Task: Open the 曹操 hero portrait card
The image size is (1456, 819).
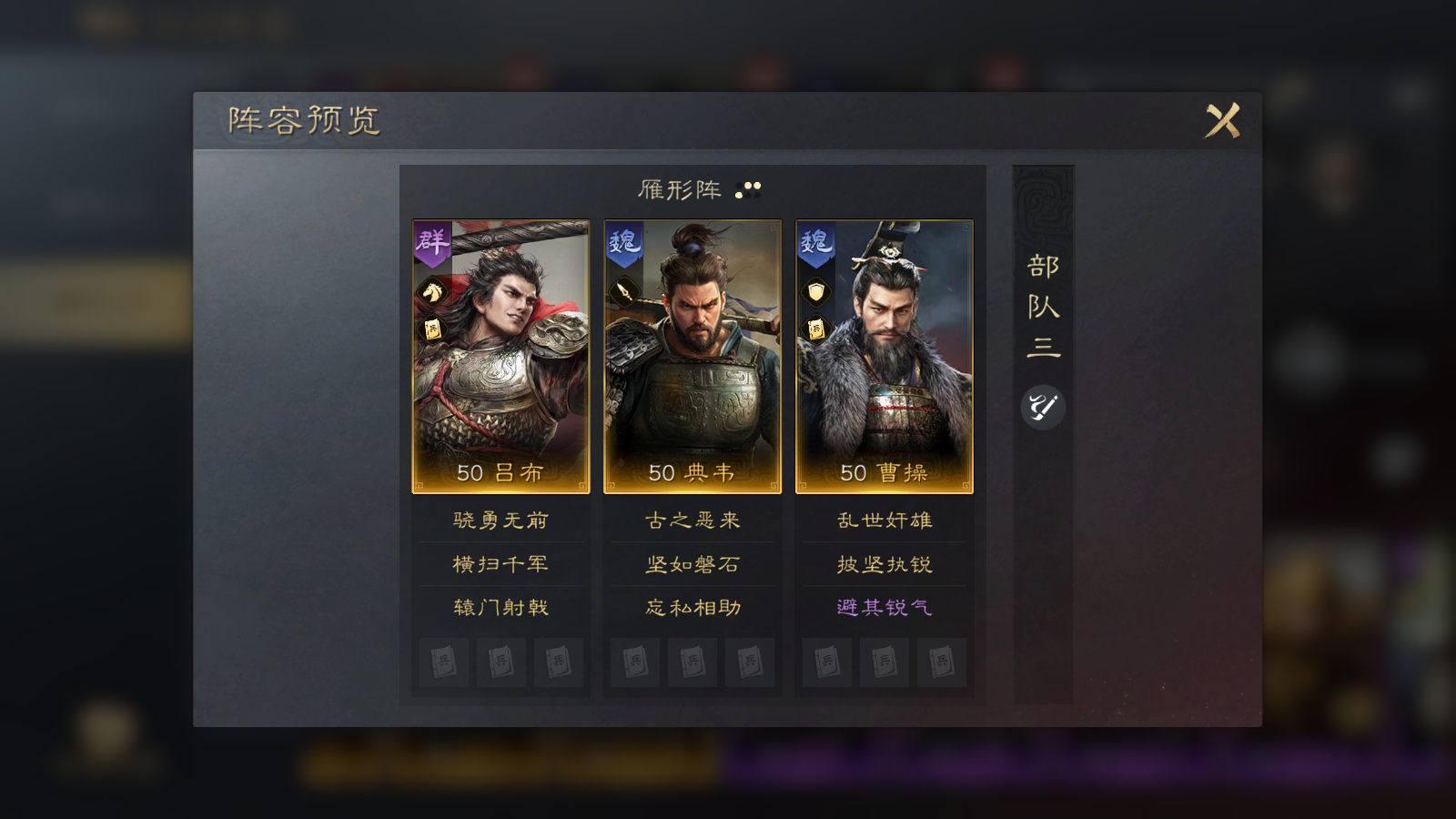Action: click(885, 357)
